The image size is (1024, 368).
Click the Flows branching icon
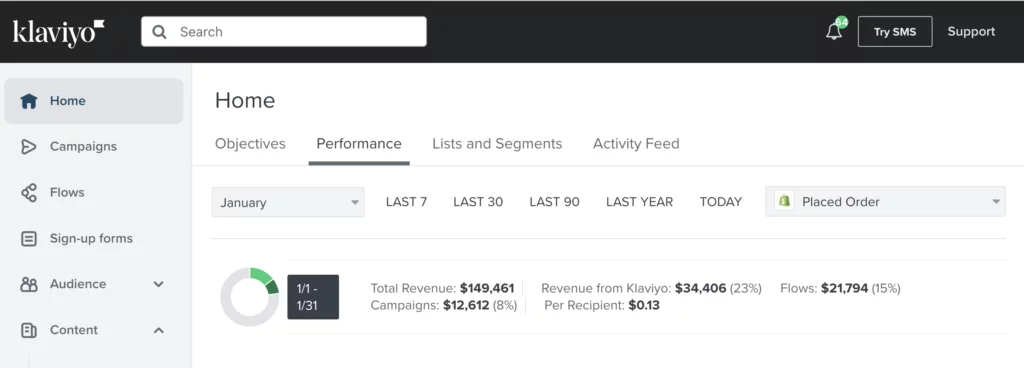[x=29, y=192]
